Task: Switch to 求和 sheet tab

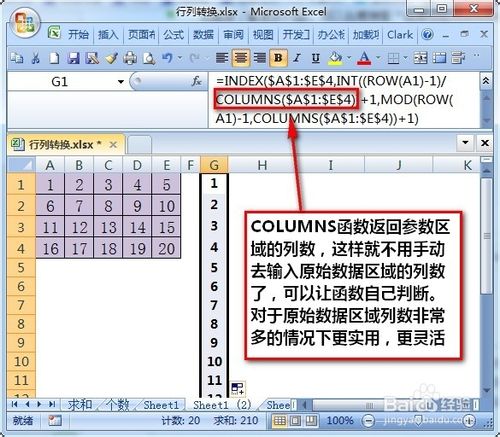Action: [80, 405]
